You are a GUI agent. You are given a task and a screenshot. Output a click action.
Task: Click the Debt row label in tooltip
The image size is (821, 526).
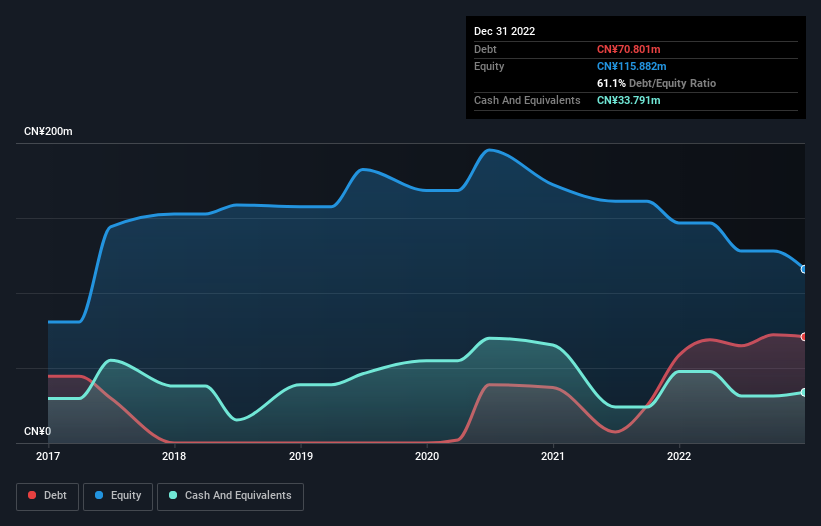point(485,49)
